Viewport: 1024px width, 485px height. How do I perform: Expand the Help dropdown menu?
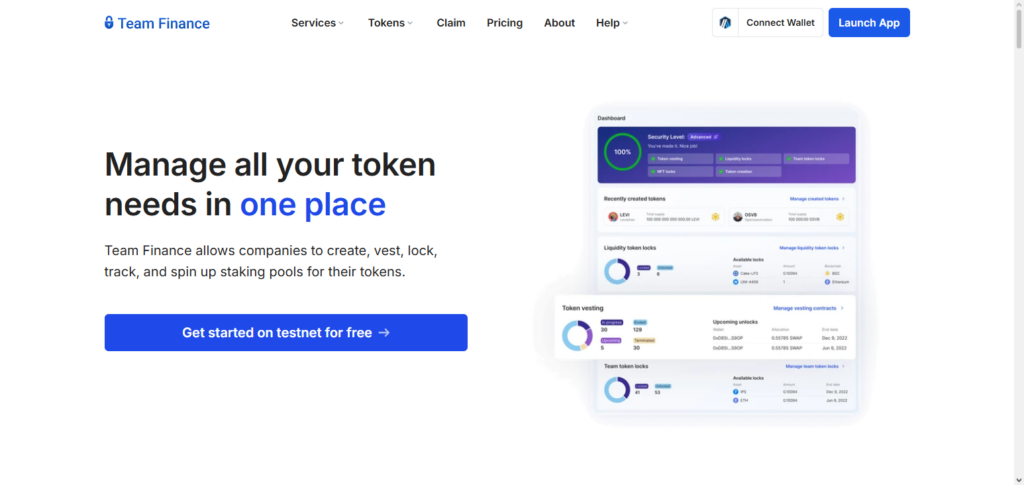click(612, 23)
